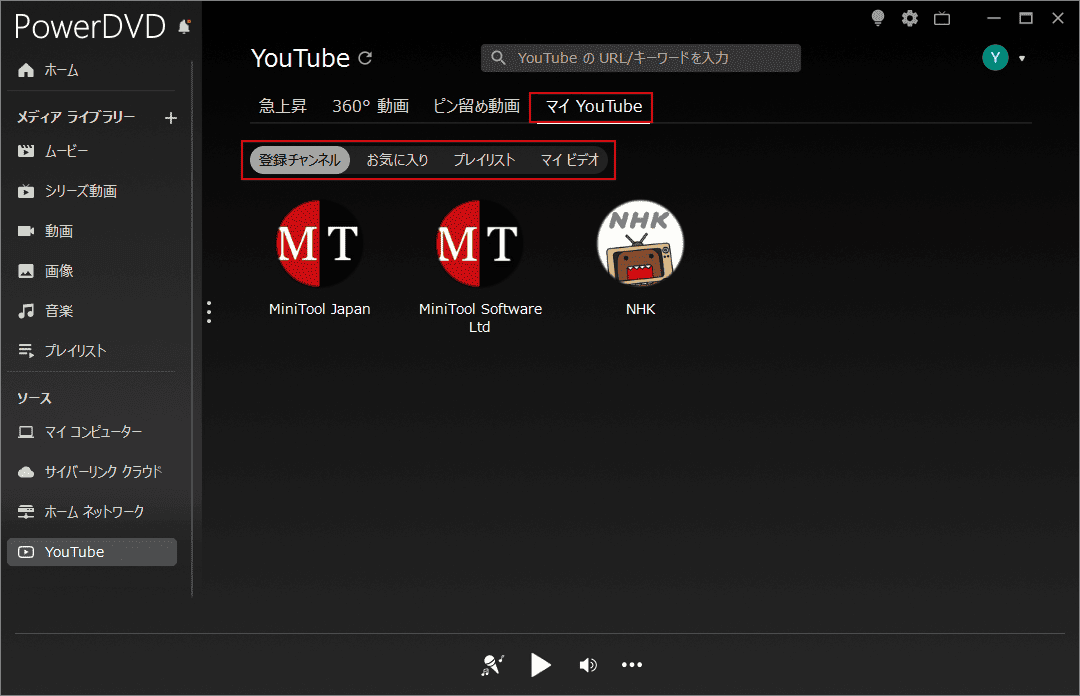Image resolution: width=1080 pixels, height=696 pixels.
Task: Switch to ピン留め動画 tab
Action: click(476, 106)
